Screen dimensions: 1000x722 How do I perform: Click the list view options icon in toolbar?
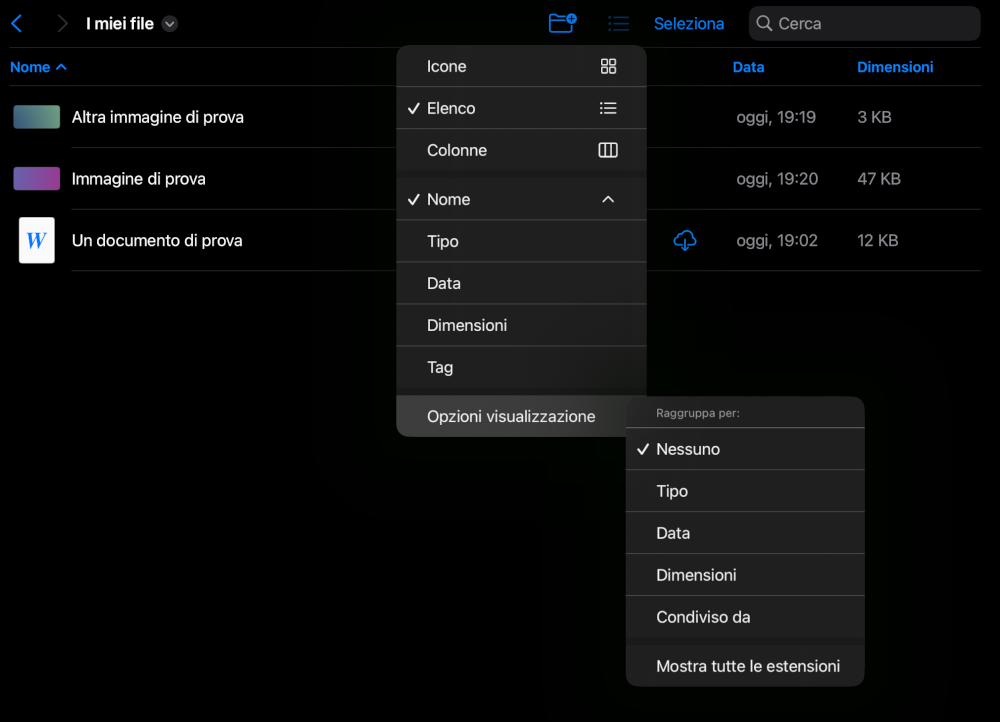pyautogui.click(x=618, y=23)
